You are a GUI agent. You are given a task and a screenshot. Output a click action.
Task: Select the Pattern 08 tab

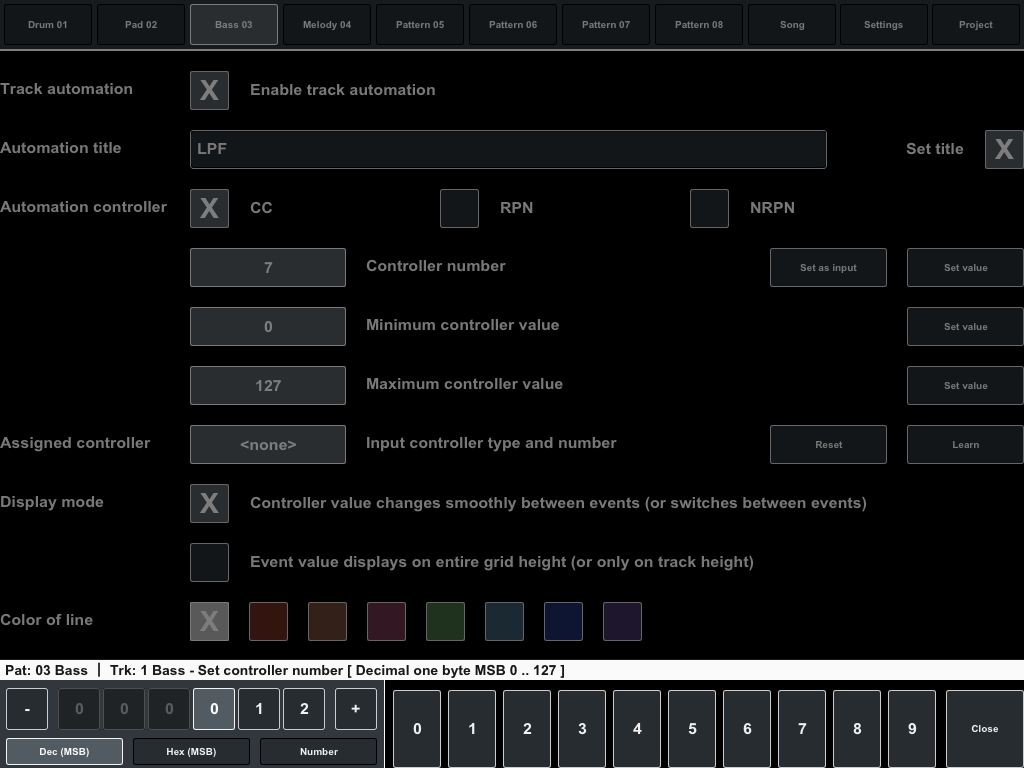point(699,25)
